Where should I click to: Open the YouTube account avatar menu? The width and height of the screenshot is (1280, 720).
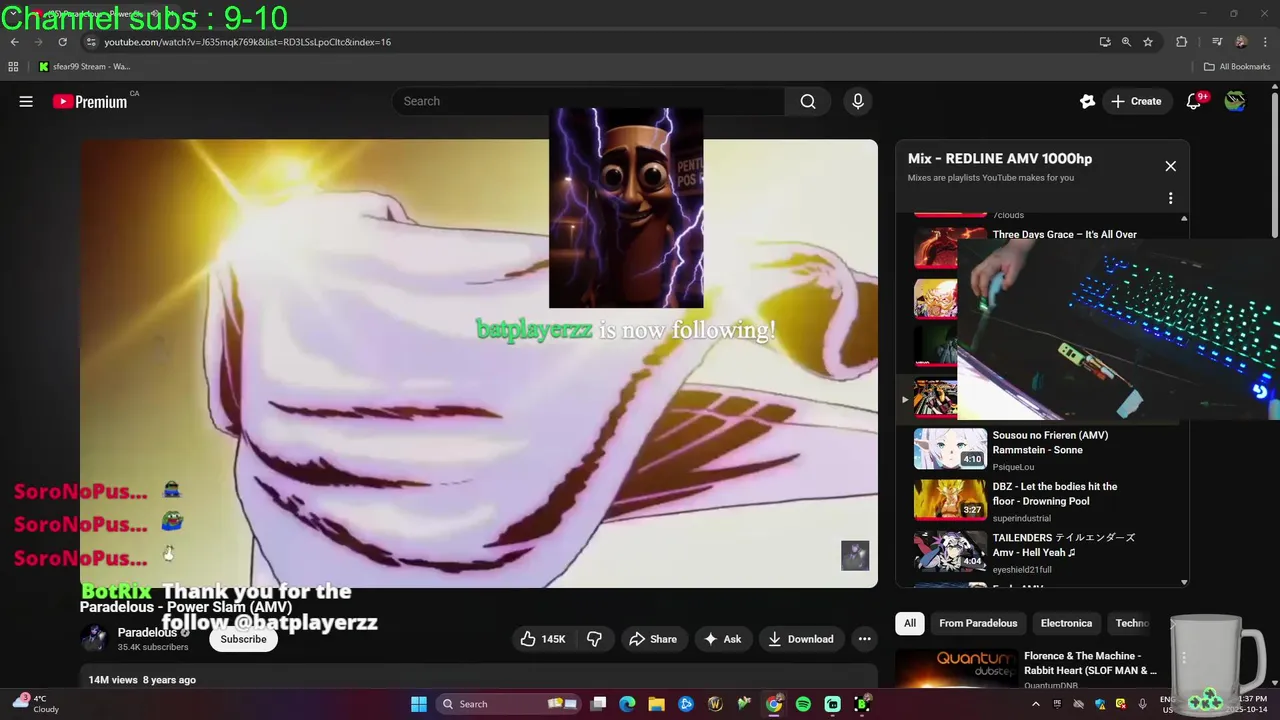coord(1235,101)
